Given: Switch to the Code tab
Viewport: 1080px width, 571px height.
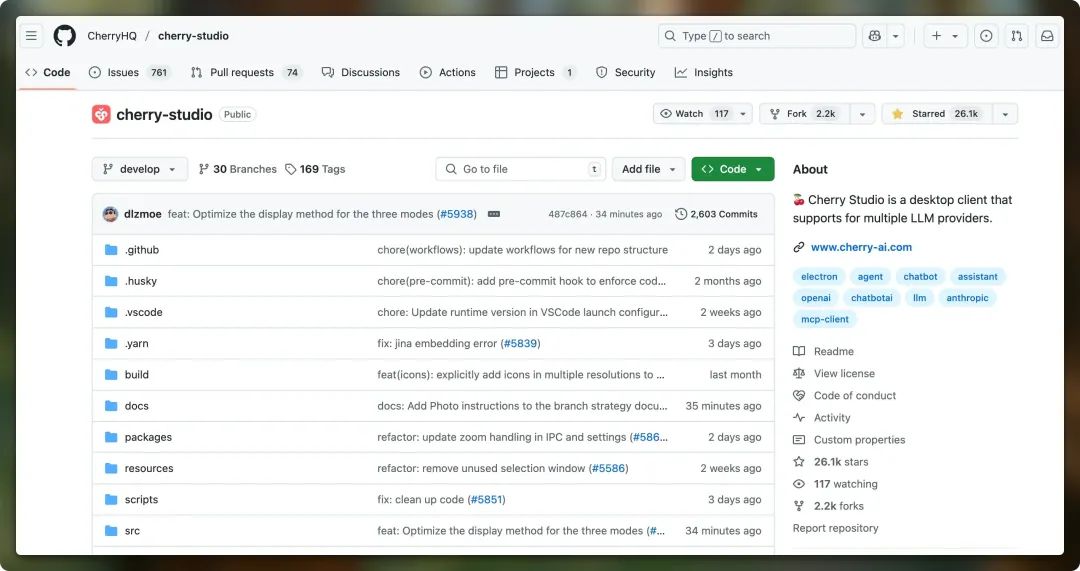Looking at the screenshot, I should 48,72.
